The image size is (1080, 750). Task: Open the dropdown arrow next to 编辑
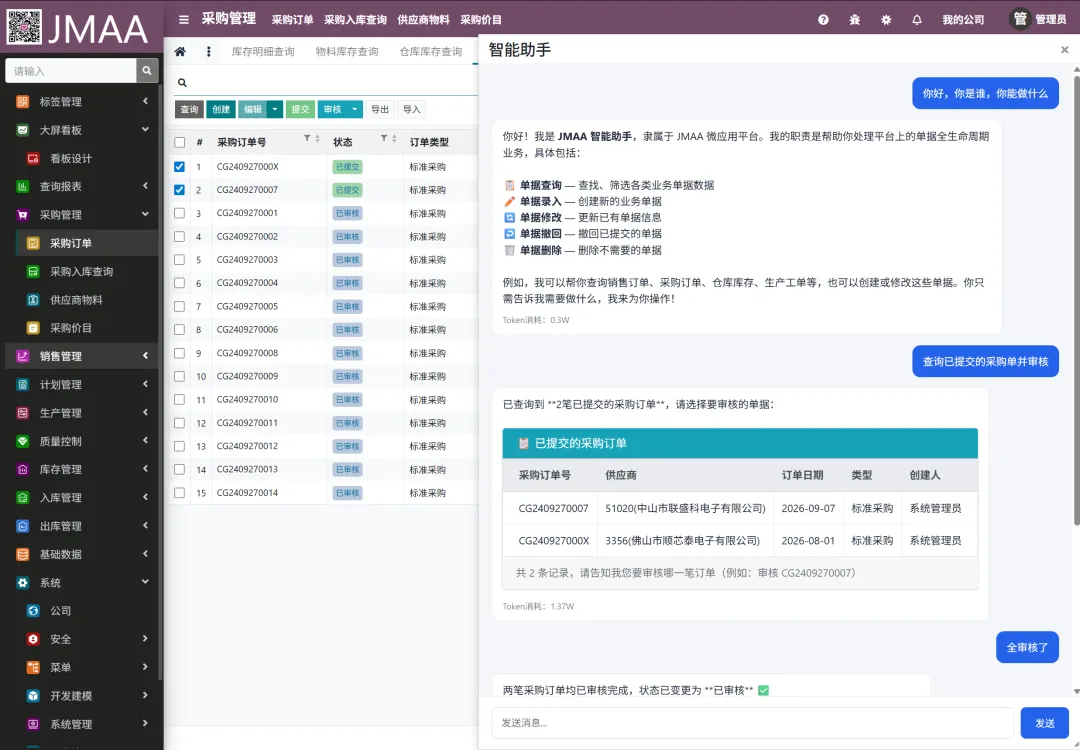tap(274, 110)
